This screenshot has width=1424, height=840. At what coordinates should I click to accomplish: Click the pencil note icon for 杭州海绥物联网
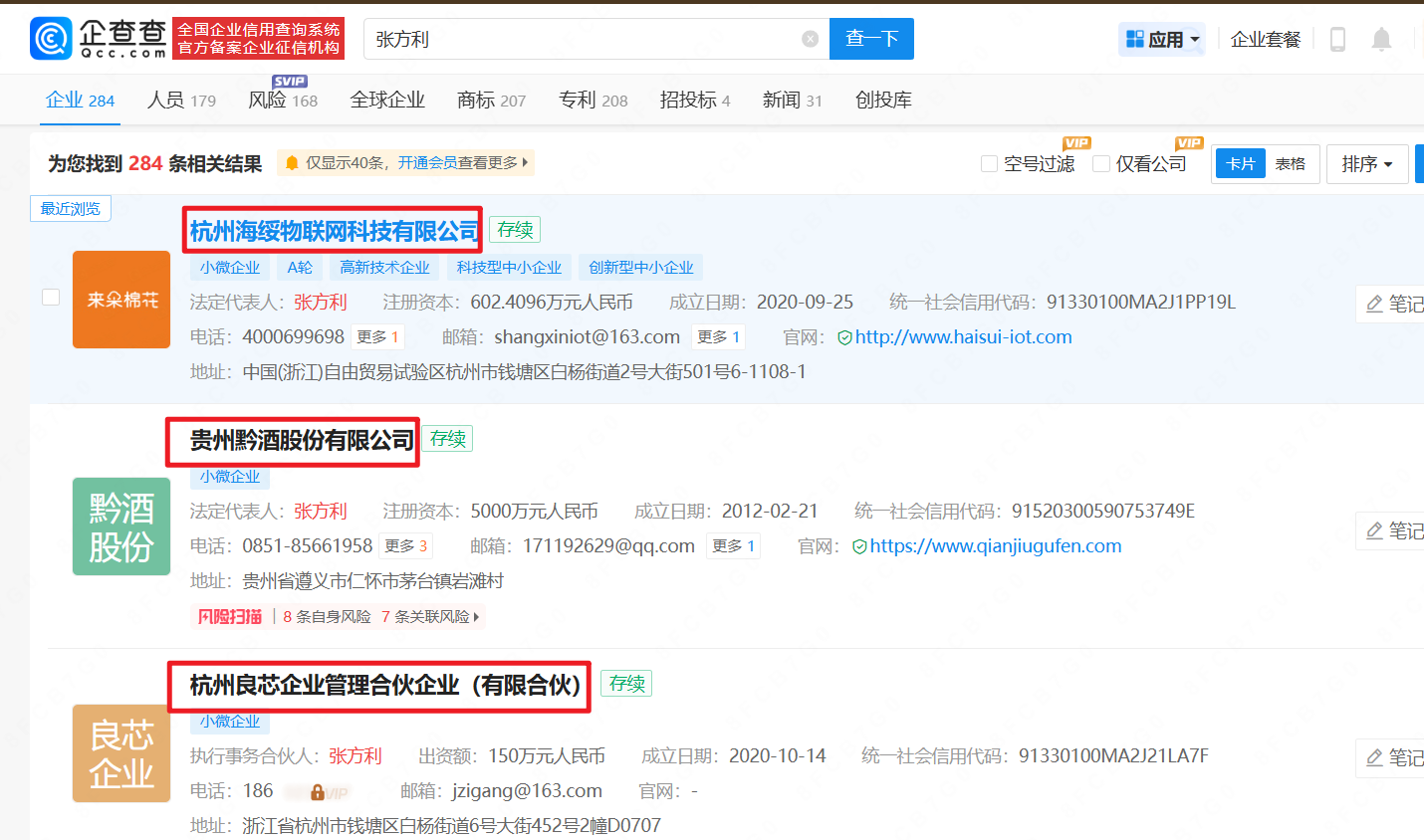click(x=1375, y=304)
